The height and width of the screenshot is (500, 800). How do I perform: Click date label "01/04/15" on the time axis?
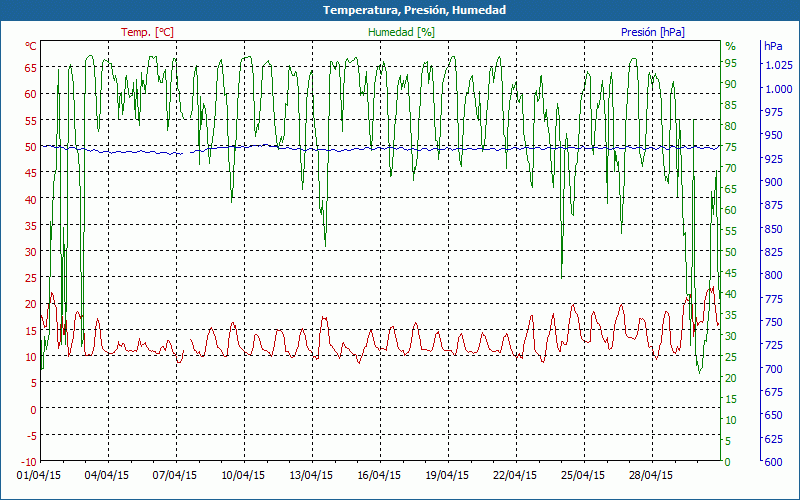point(39,475)
